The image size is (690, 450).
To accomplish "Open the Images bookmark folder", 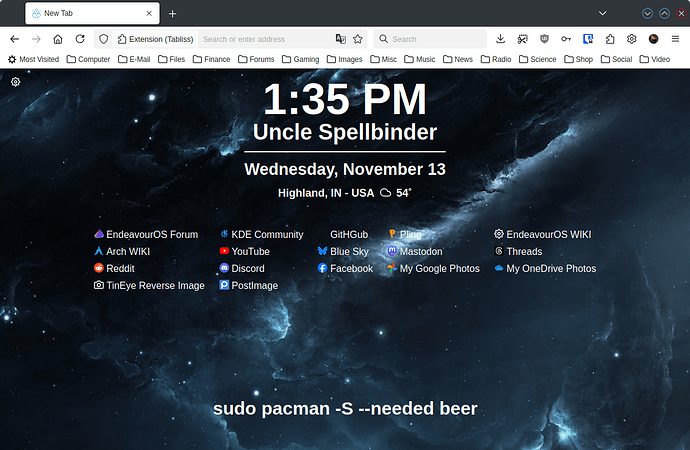I will point(345,59).
